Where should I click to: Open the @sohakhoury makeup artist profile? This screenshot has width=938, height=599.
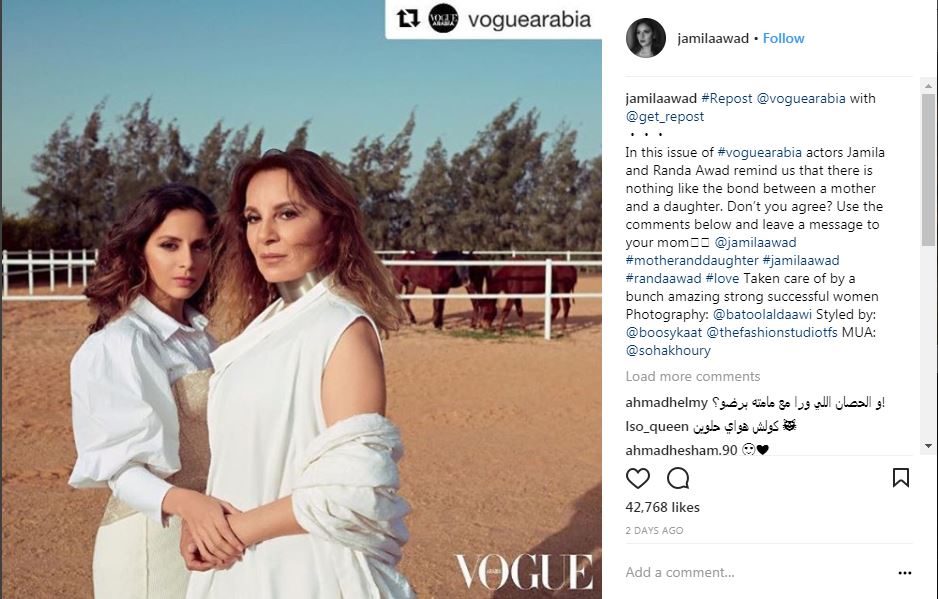[668, 351]
